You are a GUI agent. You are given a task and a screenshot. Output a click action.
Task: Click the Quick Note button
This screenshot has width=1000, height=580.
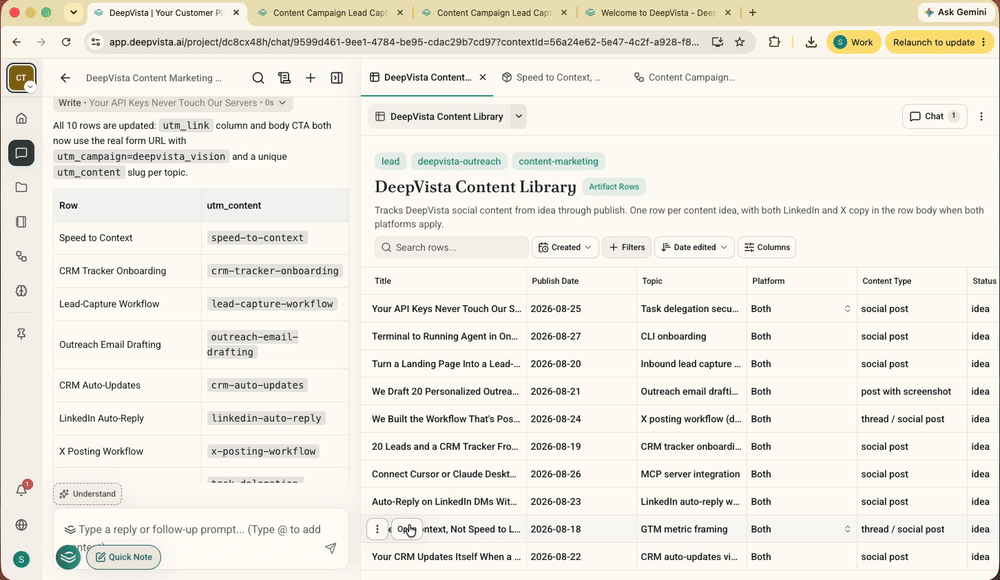click(124, 557)
